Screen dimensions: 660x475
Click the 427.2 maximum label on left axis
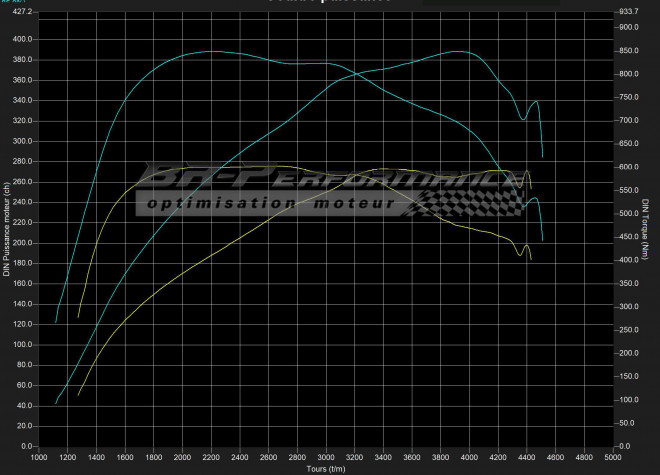click(21, 12)
